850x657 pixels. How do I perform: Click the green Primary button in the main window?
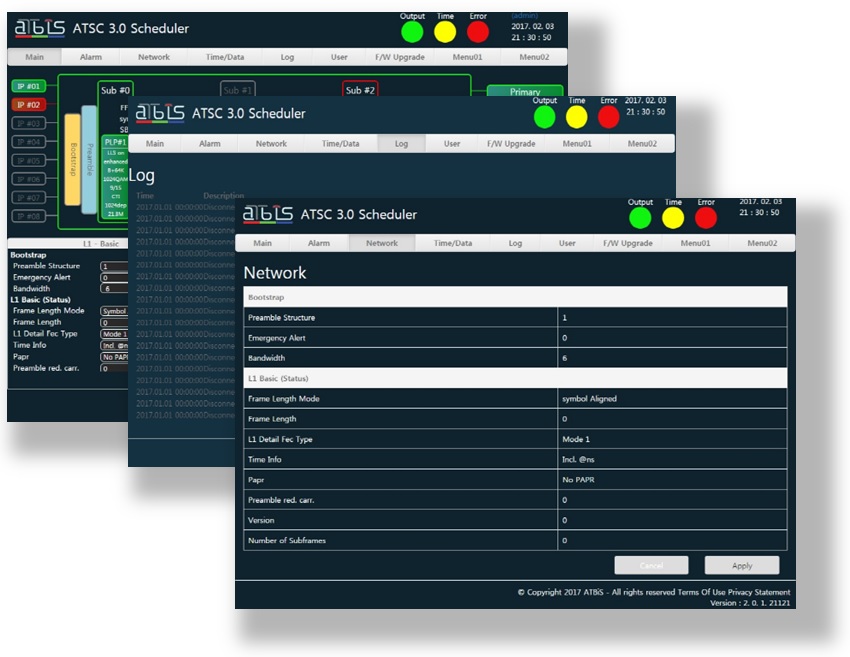524,91
